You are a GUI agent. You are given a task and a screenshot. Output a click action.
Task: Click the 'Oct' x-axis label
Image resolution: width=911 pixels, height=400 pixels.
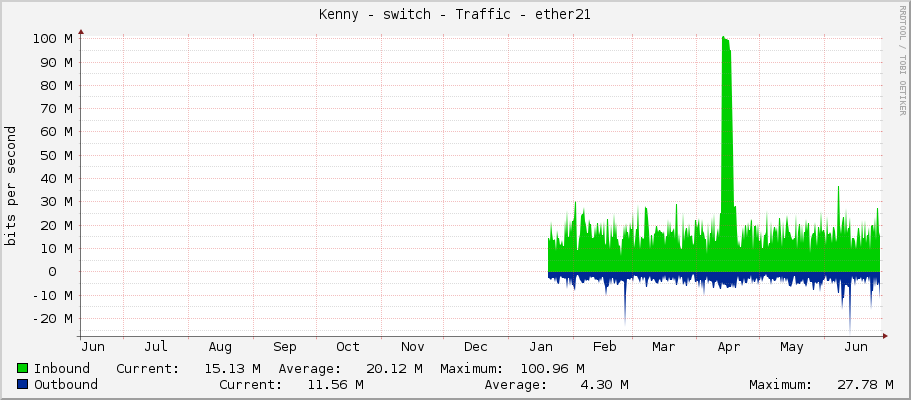[348, 347]
